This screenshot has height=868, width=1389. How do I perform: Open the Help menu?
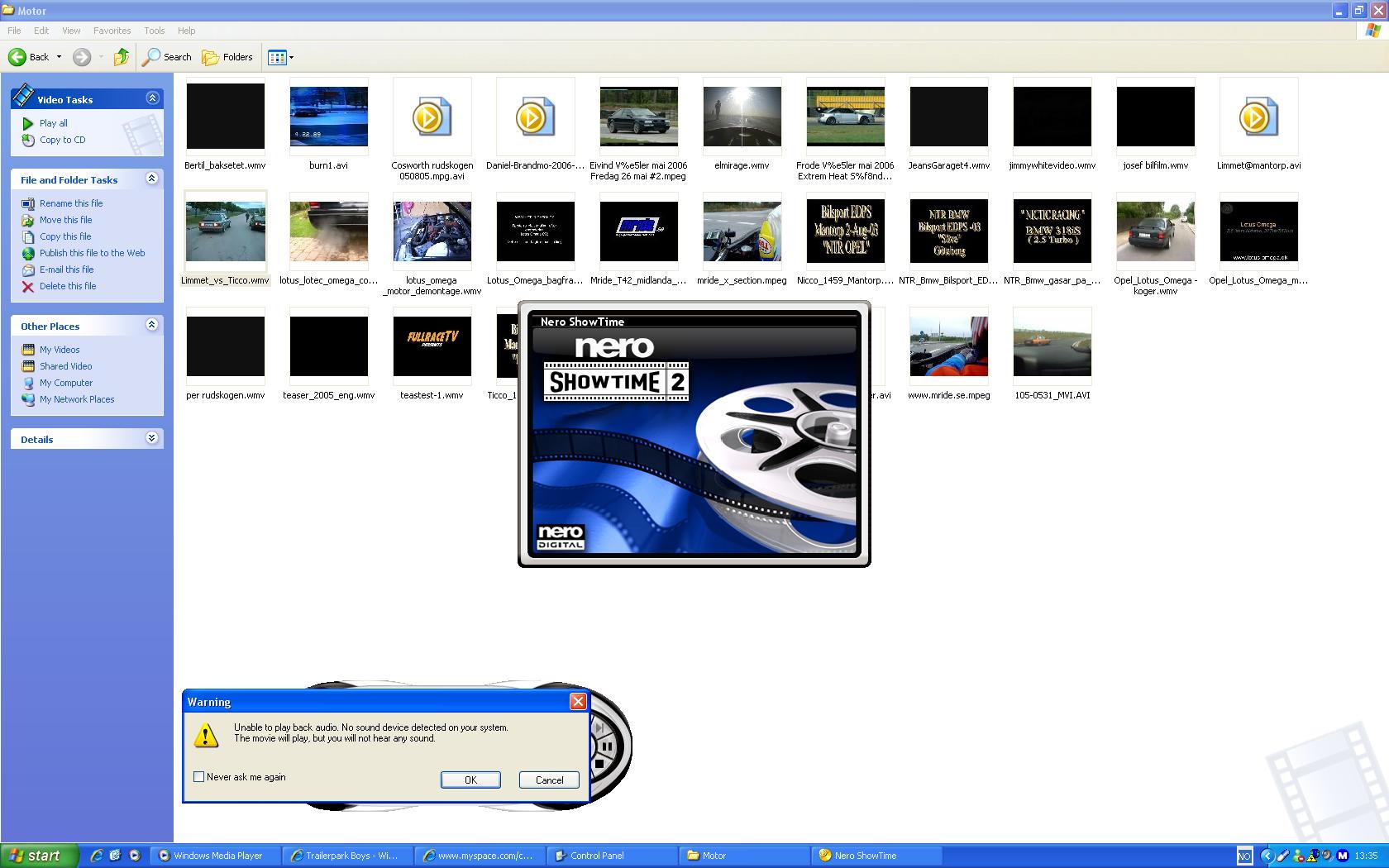(187, 31)
